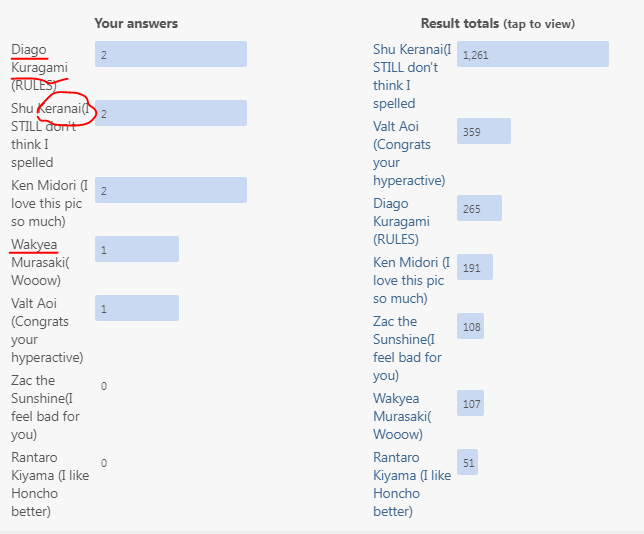This screenshot has height=534, width=644.
Task: Open the Rantaro Kiyama result total link
Action: click(x=412, y=484)
